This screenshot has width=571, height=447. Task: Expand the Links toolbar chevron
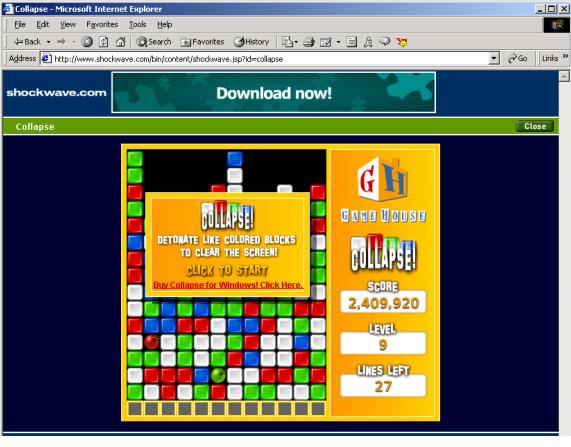[565, 56]
